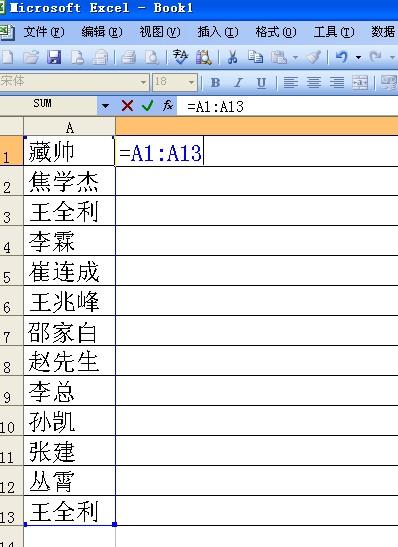398x547 pixels.
Task: Toggle Bold formatting
Action: tap(215, 83)
